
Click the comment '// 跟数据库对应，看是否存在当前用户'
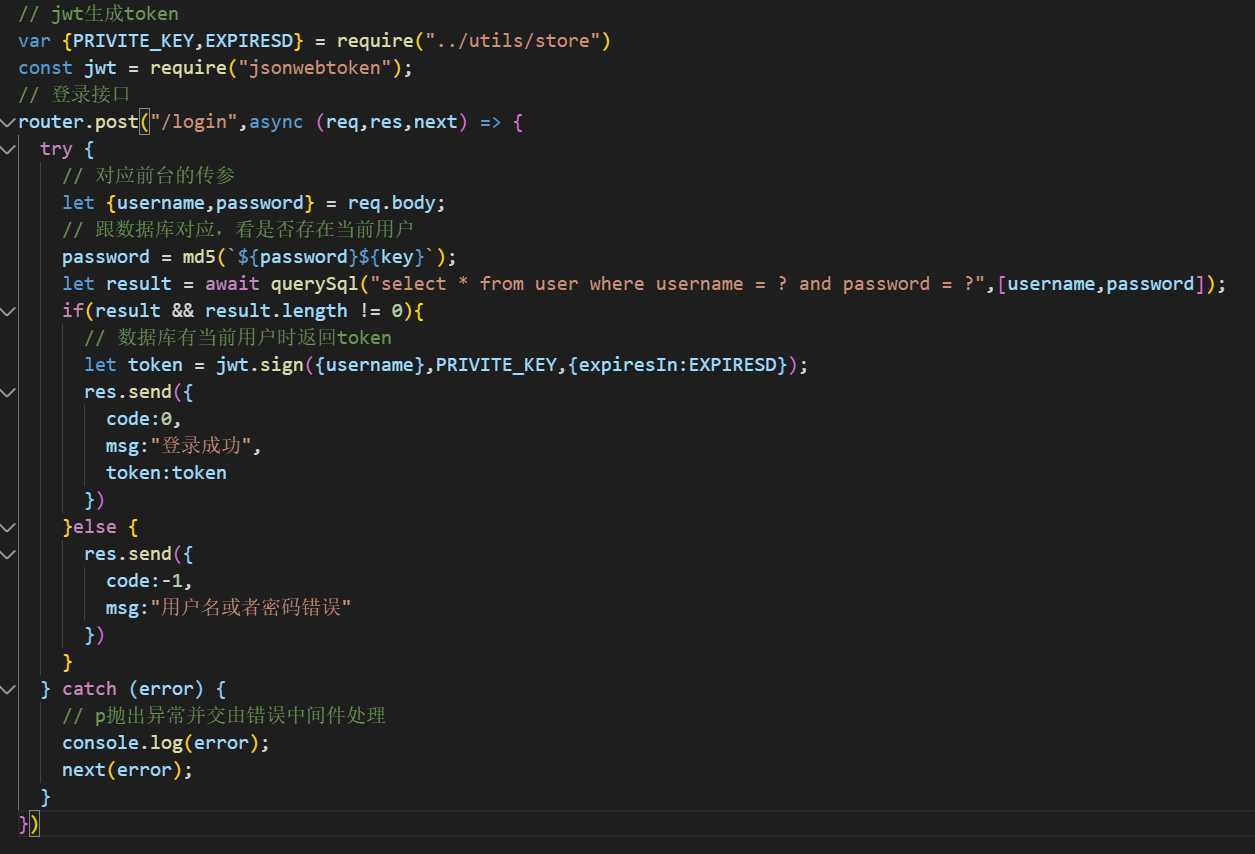pyautogui.click(x=238, y=230)
